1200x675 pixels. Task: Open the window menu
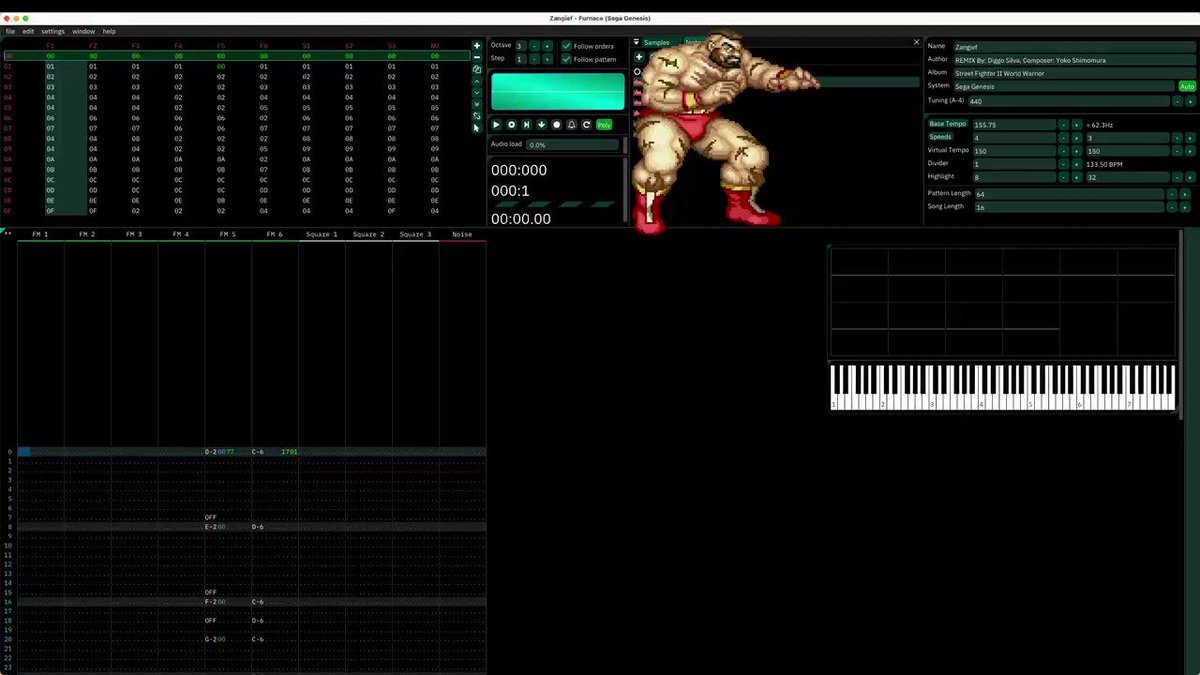point(84,31)
